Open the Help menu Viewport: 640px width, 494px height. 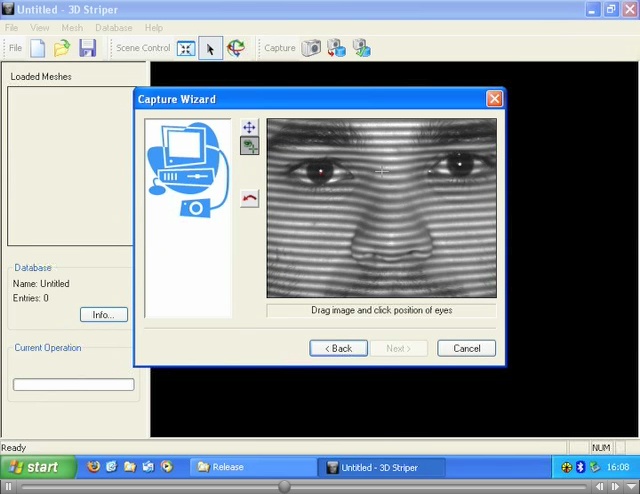coord(154,28)
